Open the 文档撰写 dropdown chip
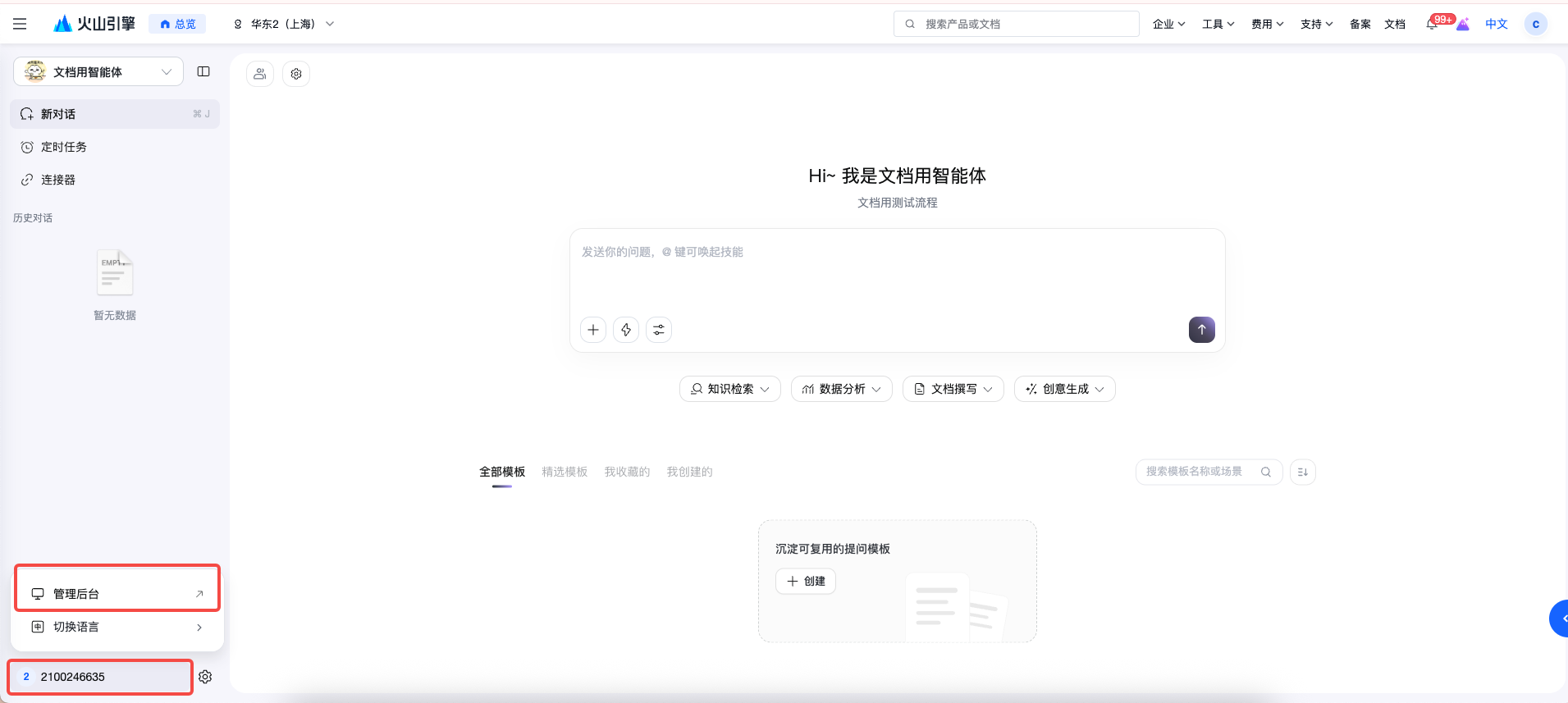The width and height of the screenshot is (1568, 703). click(953, 389)
